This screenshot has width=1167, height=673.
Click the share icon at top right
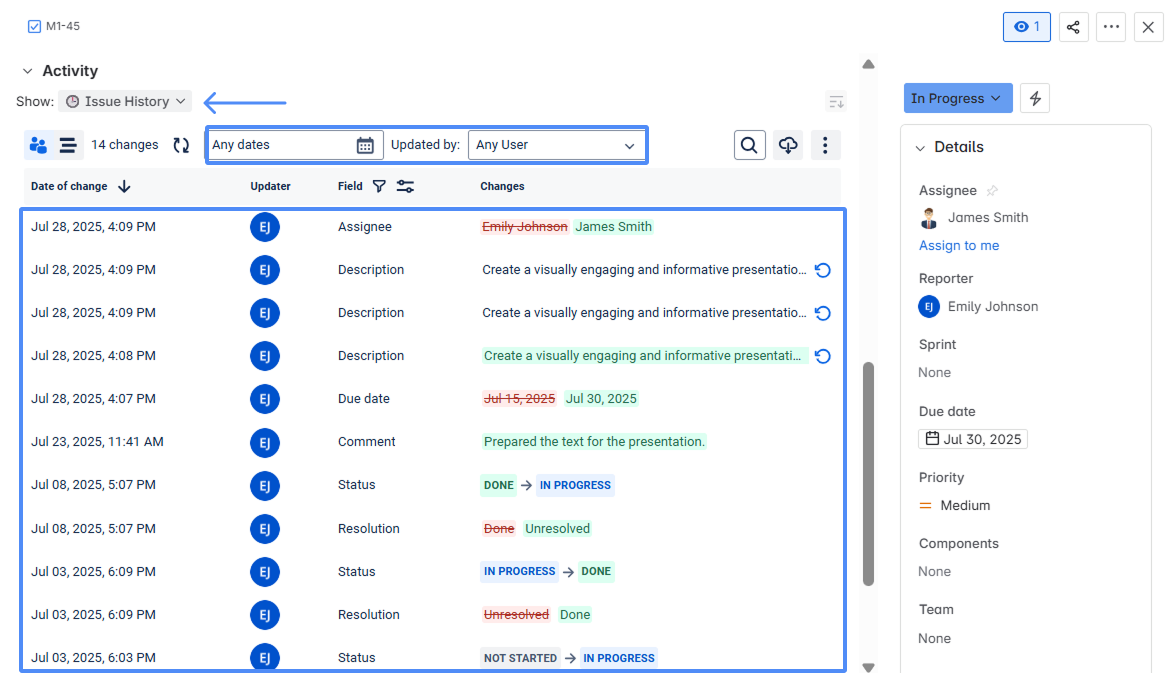coord(1073,27)
